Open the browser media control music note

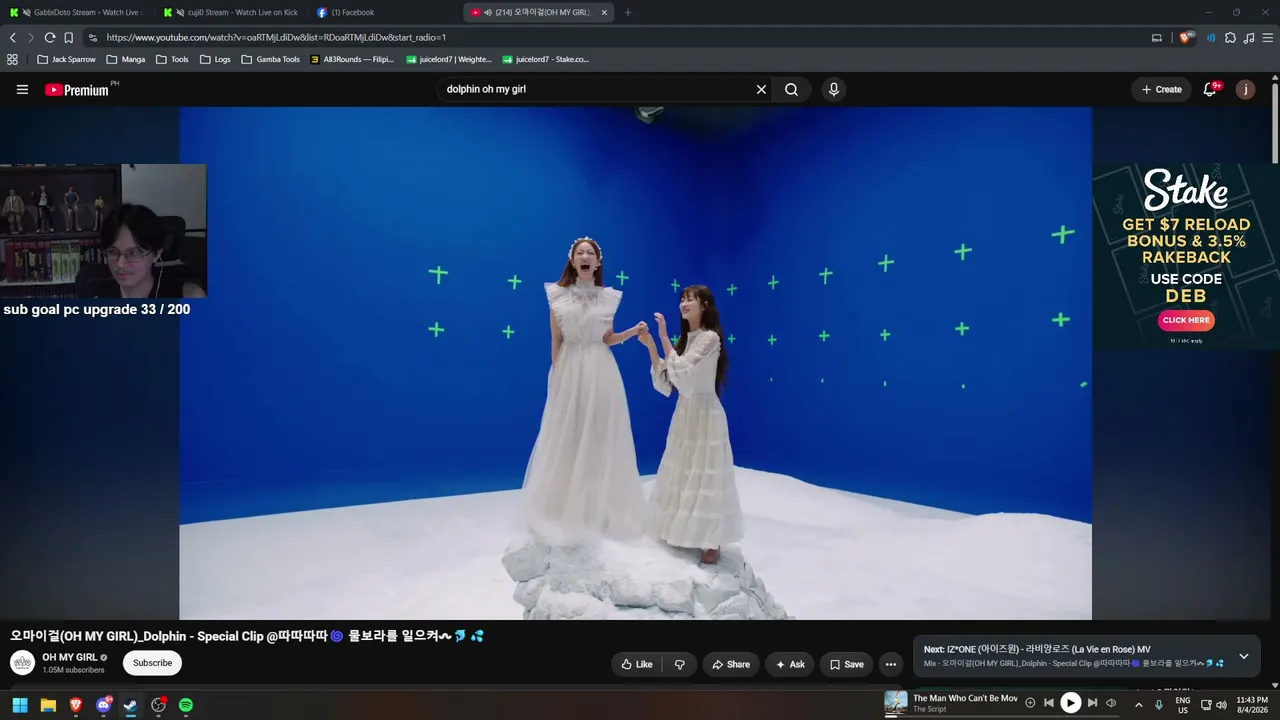pyautogui.click(x=1248, y=37)
